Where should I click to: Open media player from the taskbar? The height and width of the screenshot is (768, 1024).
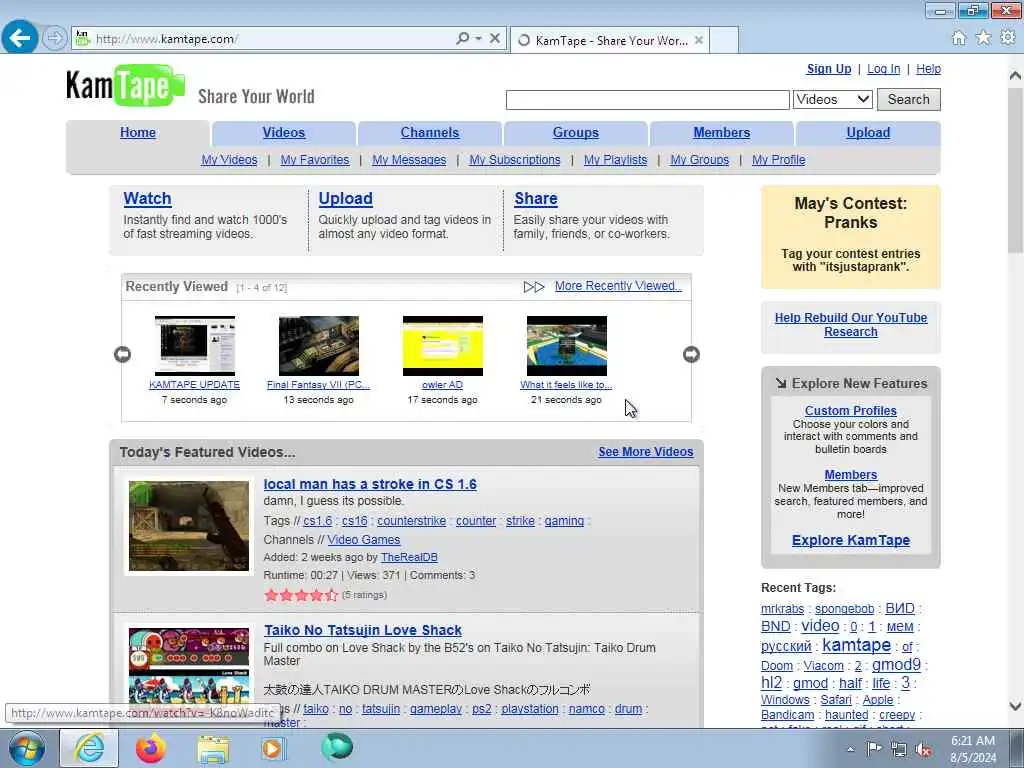pos(272,748)
